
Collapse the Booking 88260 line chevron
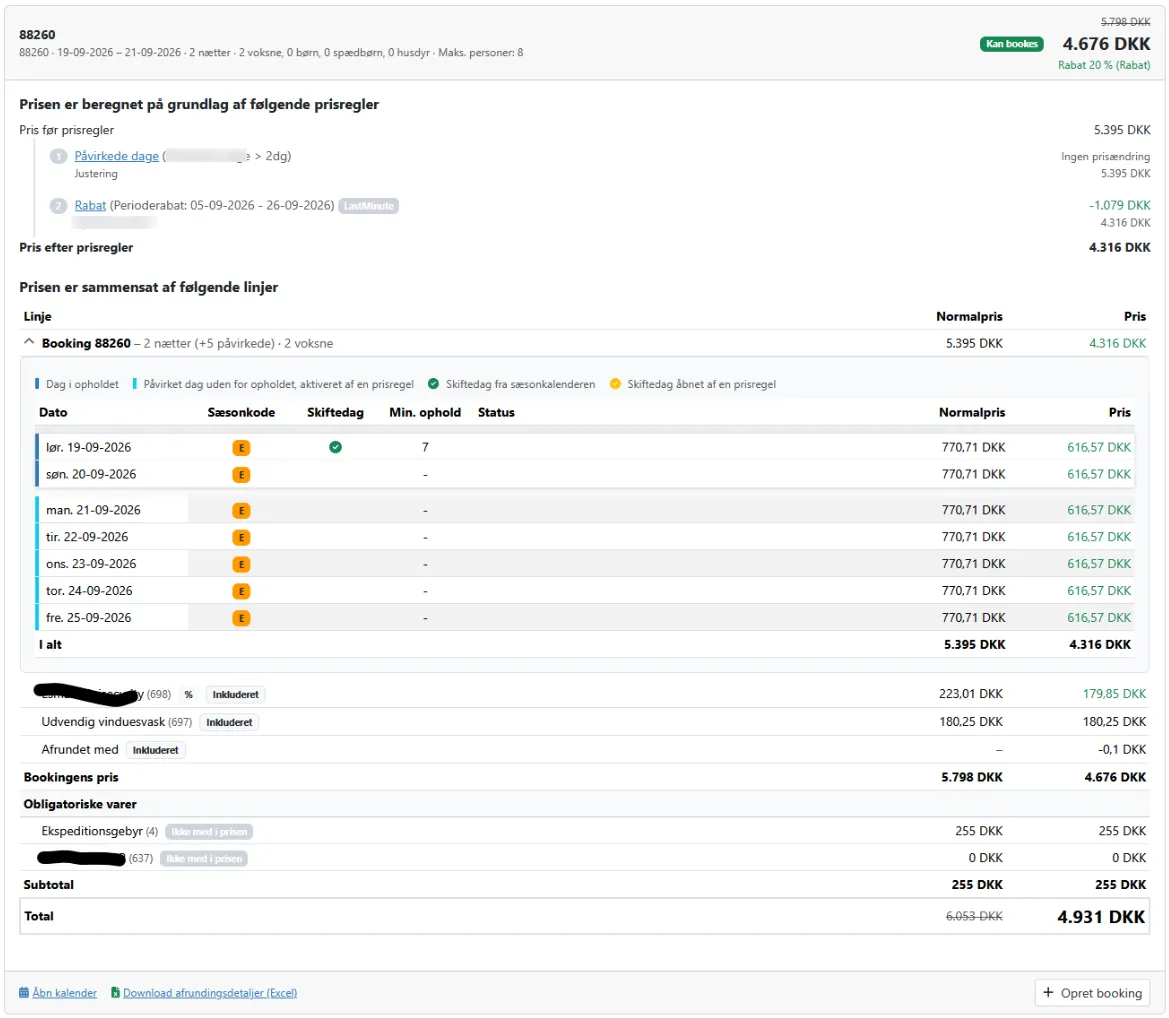[29, 342]
